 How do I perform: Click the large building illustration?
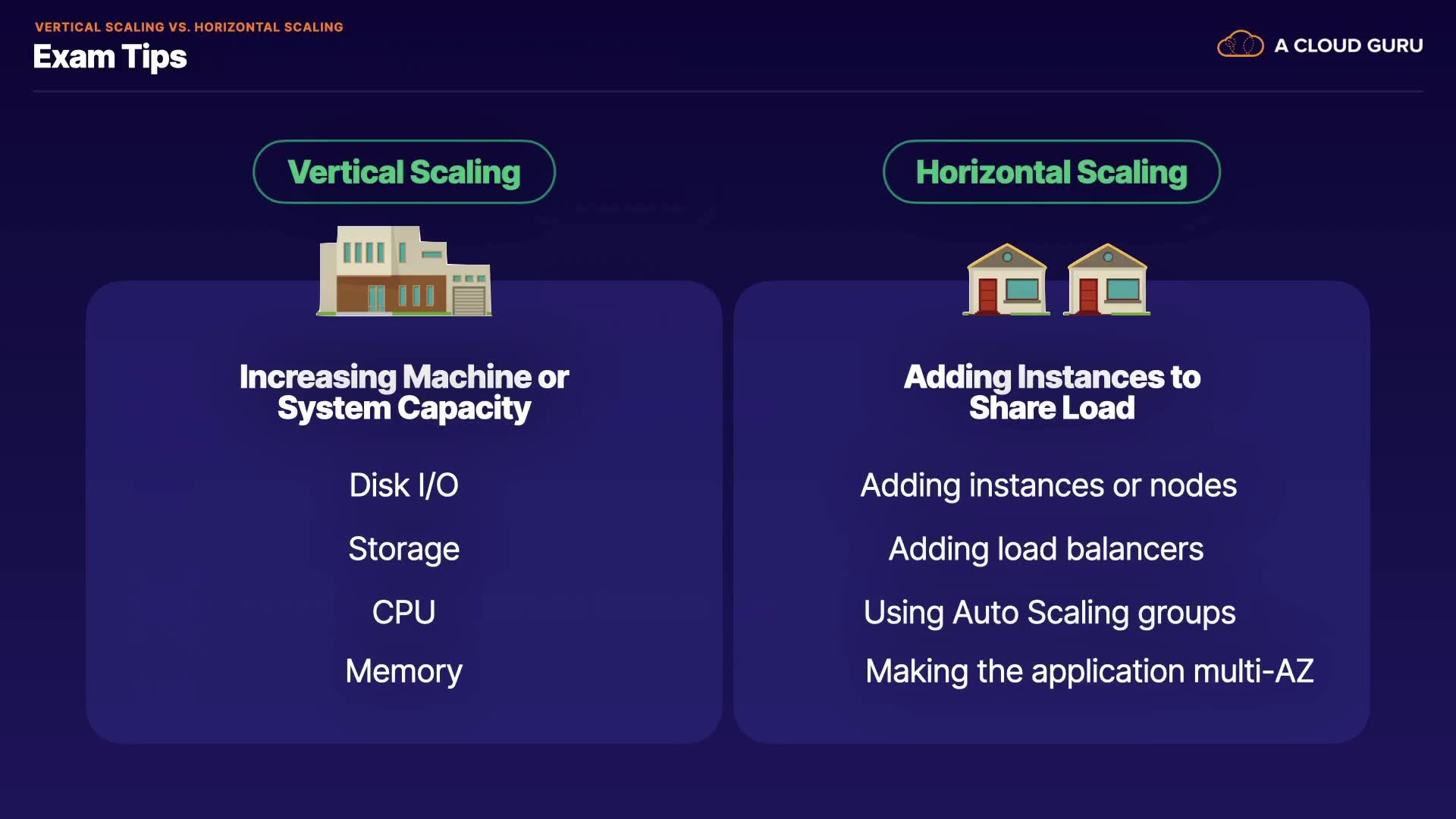(404, 271)
